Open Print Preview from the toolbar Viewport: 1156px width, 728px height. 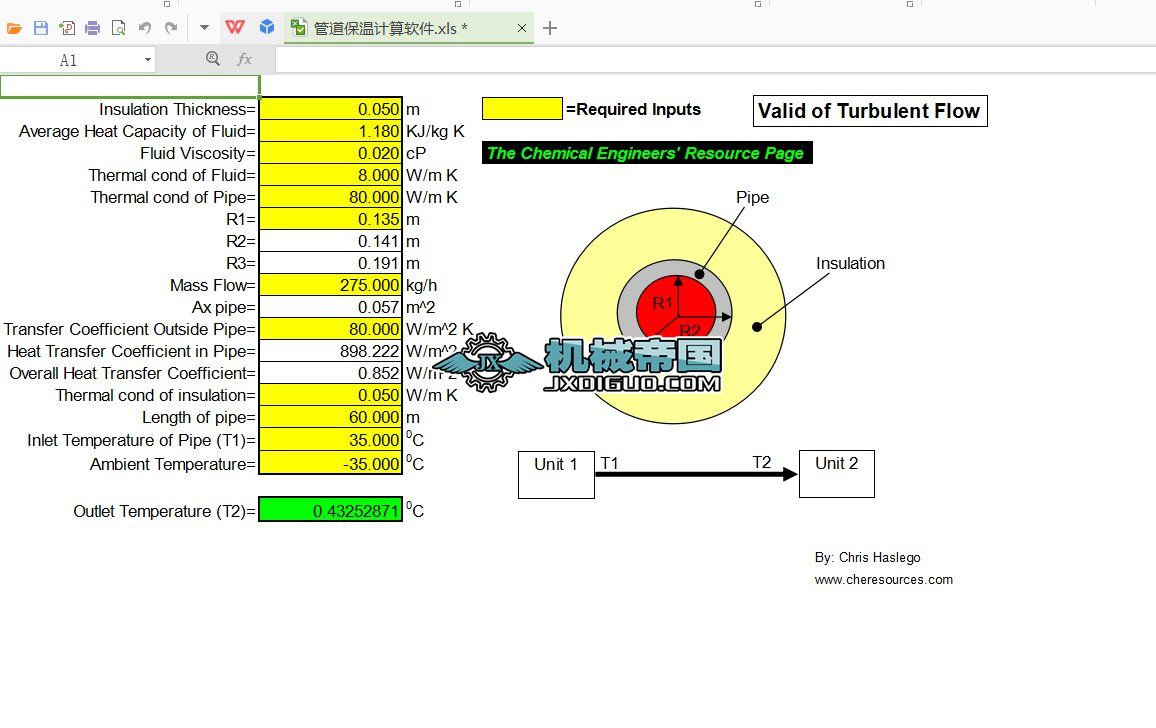[118, 28]
